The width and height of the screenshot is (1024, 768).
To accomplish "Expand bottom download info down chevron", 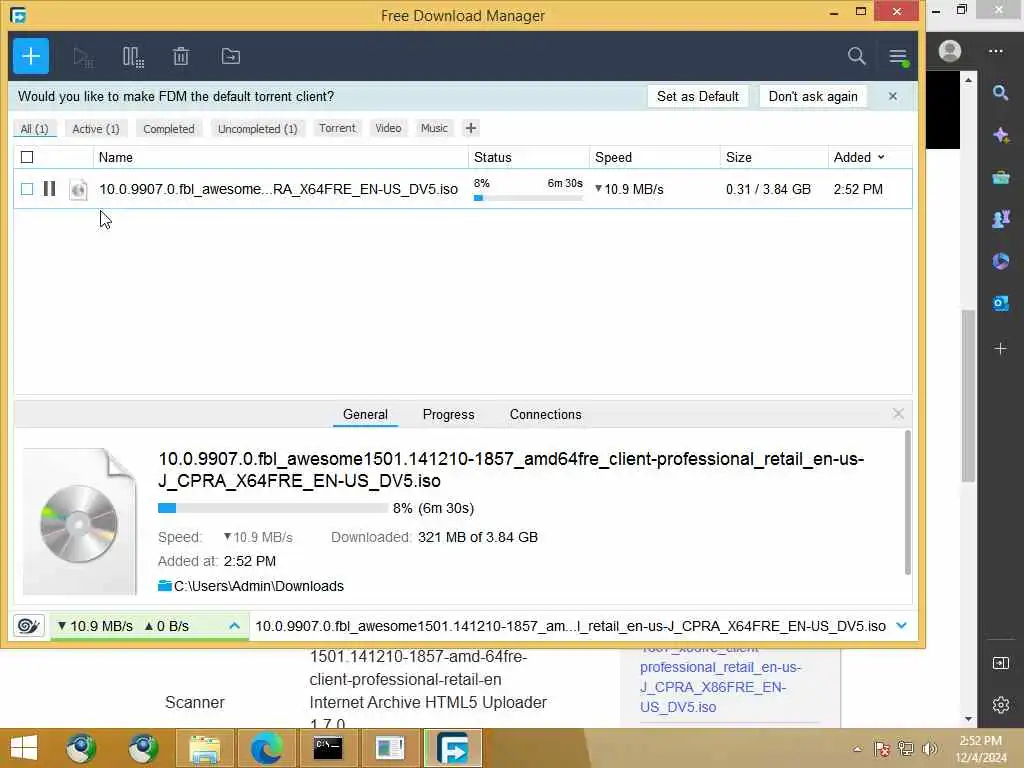I will click(902, 626).
